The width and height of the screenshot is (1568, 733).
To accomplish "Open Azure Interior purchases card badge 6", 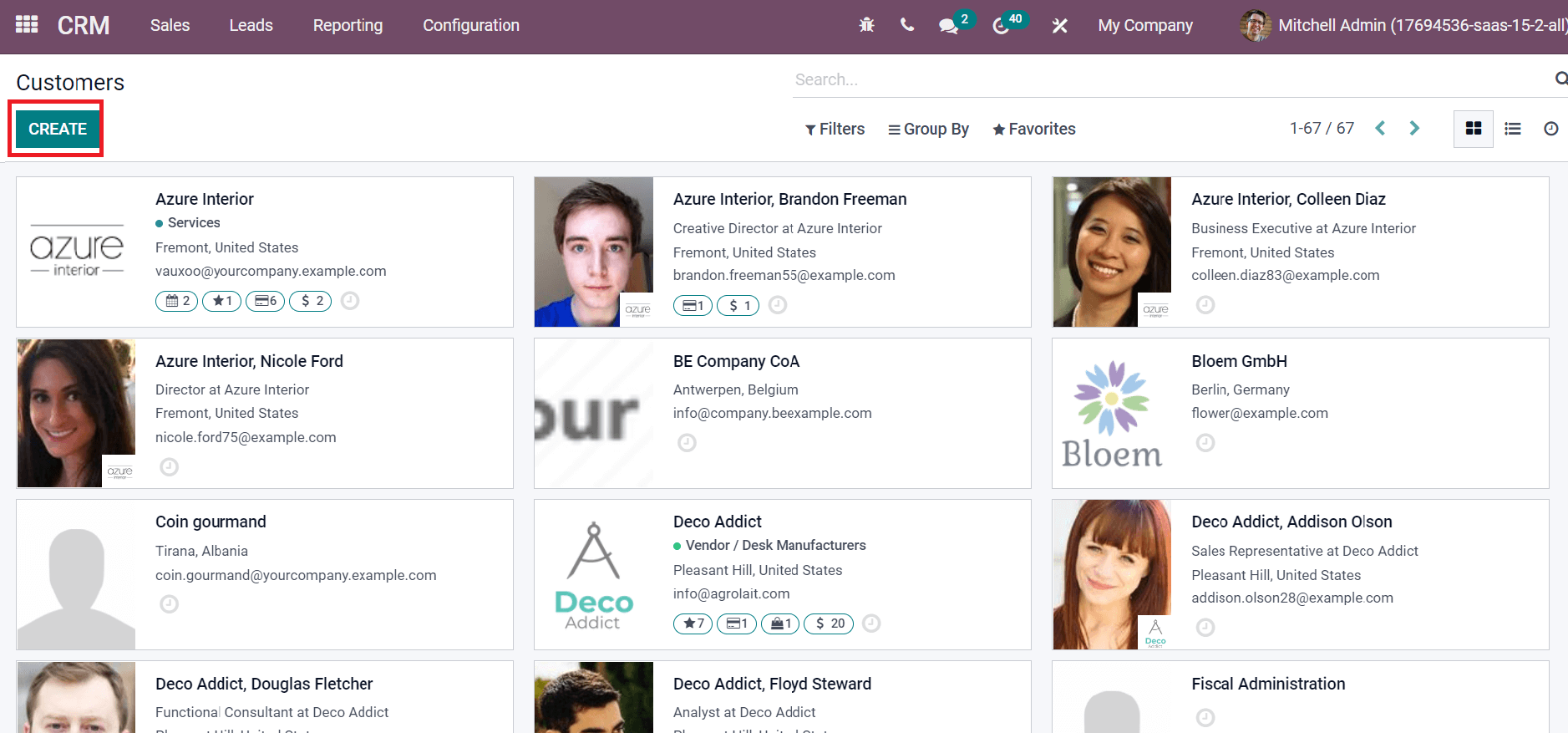I will [265, 301].
